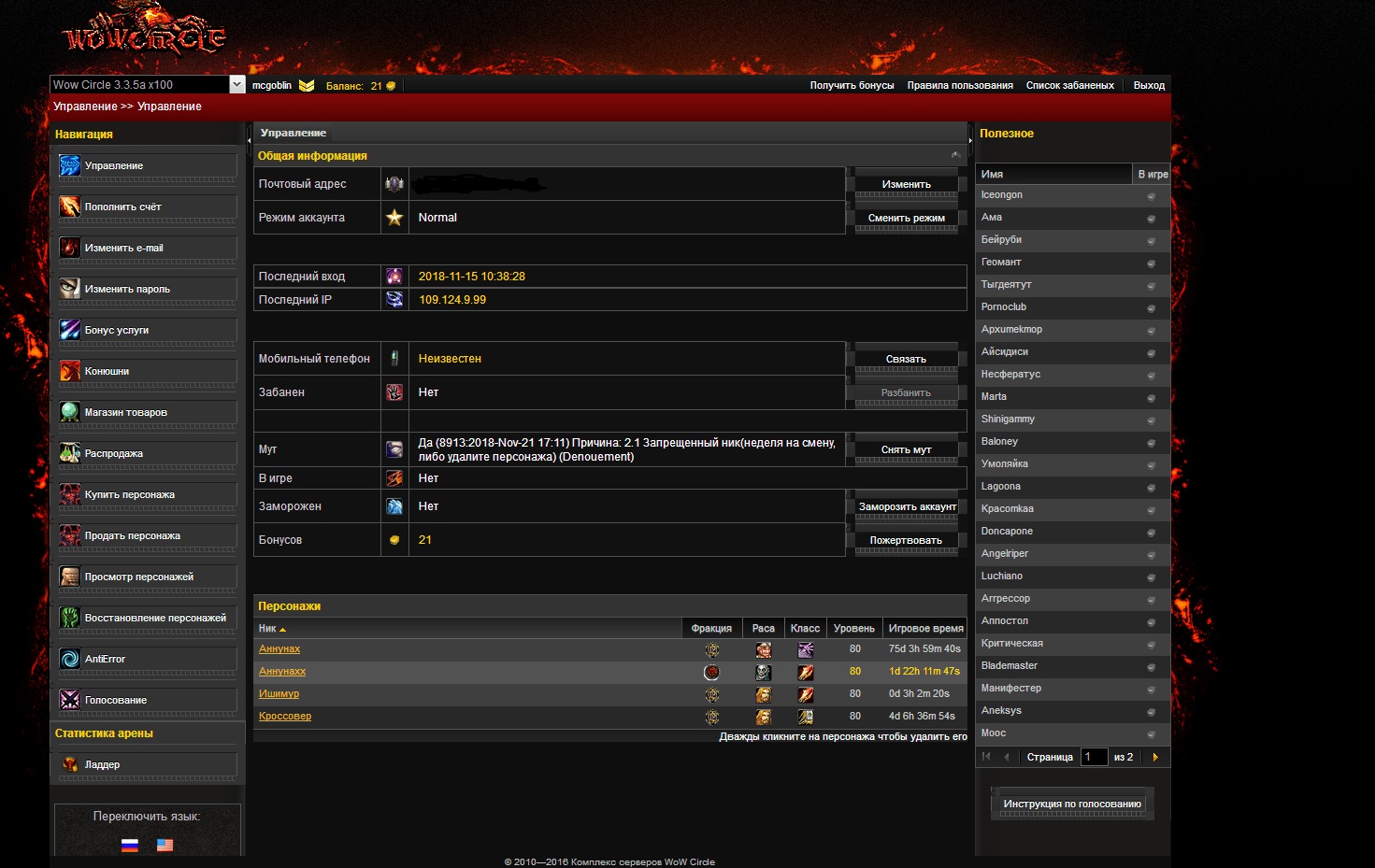Collapse the Общая информация section
The height and width of the screenshot is (868, 1375).
click(x=955, y=155)
